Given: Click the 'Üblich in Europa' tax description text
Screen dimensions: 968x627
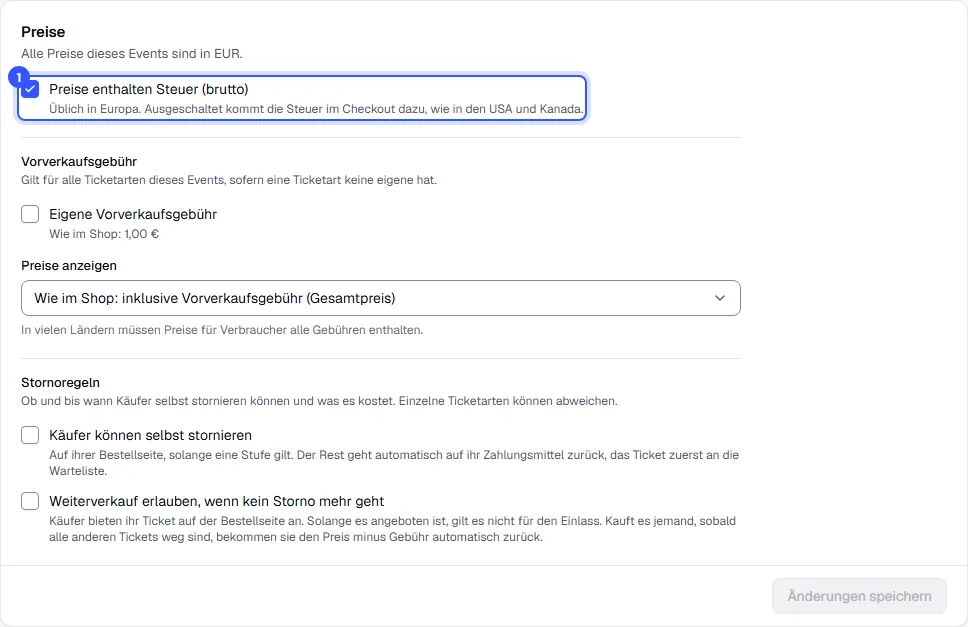Looking at the screenshot, I should pyautogui.click(x=316, y=109).
